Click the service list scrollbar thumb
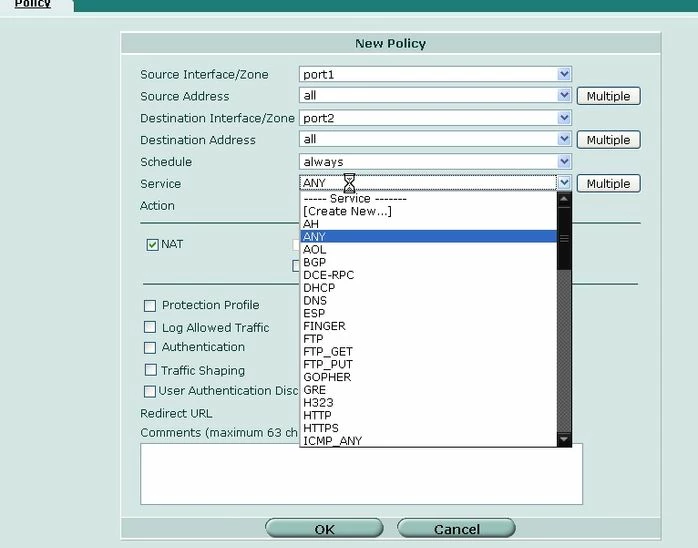This screenshot has width=698, height=548. click(x=564, y=238)
